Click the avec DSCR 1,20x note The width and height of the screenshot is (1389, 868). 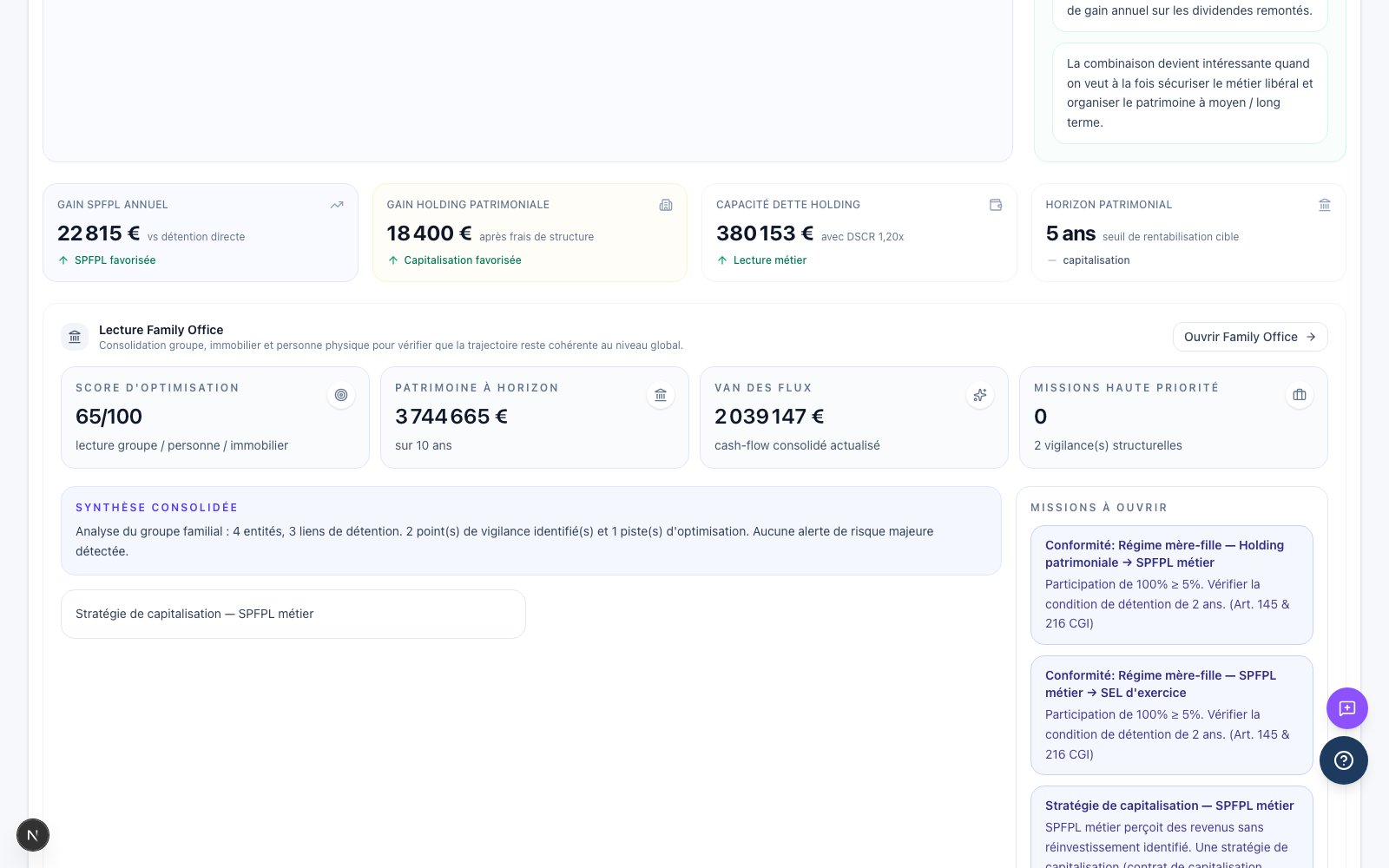coord(863,237)
